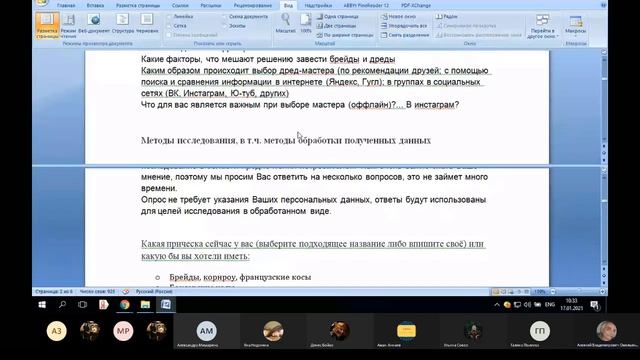The image size is (640, 360).
Task: Click Print Layout view shortcut in status bar
Action: point(496,292)
